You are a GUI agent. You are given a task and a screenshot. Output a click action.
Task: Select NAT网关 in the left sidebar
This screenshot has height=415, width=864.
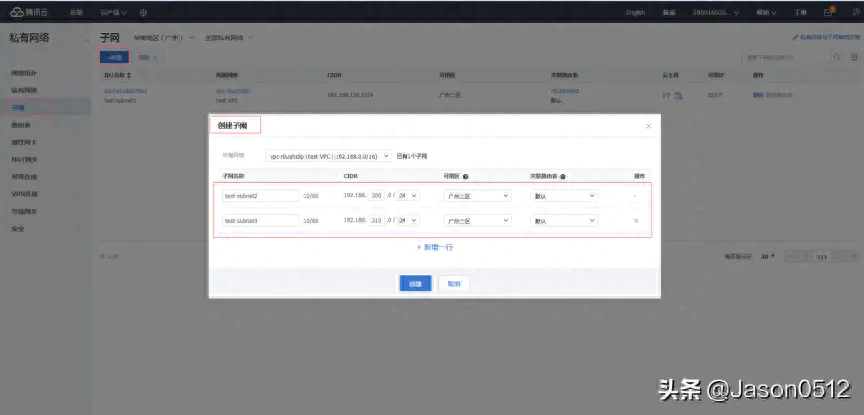coord(24,159)
